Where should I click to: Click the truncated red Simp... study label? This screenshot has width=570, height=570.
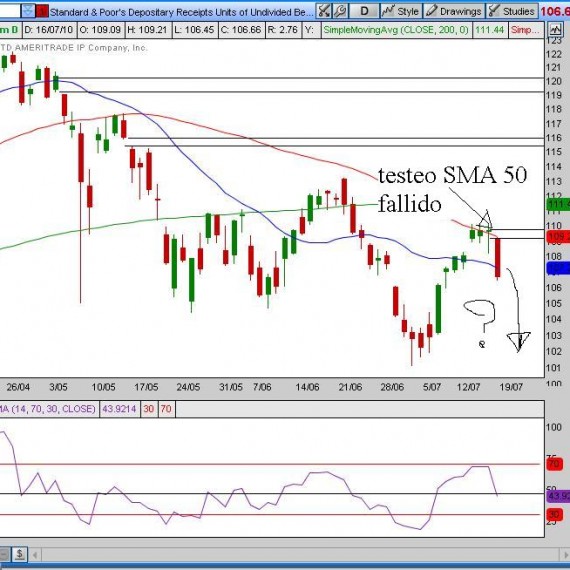(x=525, y=29)
